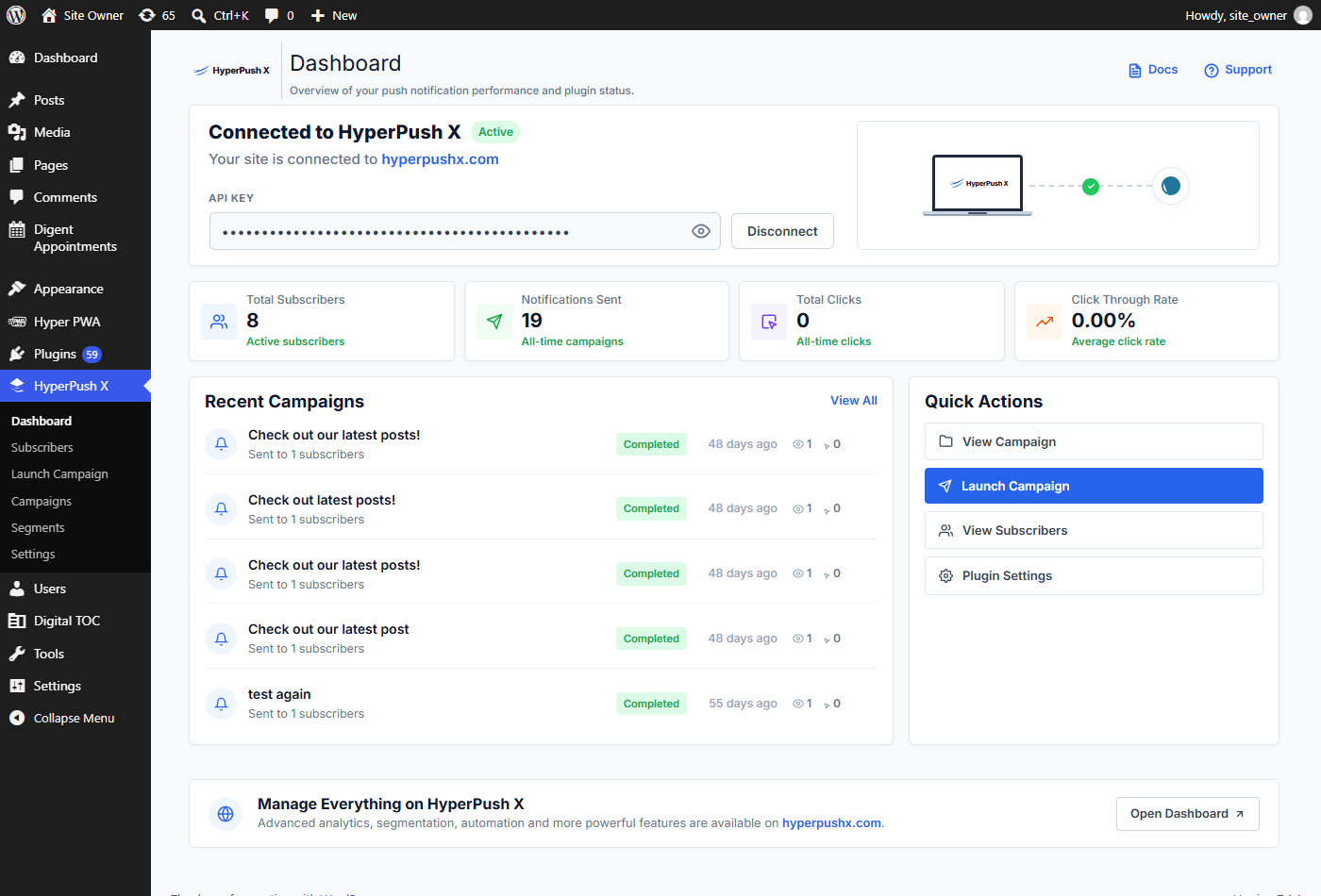
Task: Open Digent Appointments in the sidebar
Action: coord(75,238)
